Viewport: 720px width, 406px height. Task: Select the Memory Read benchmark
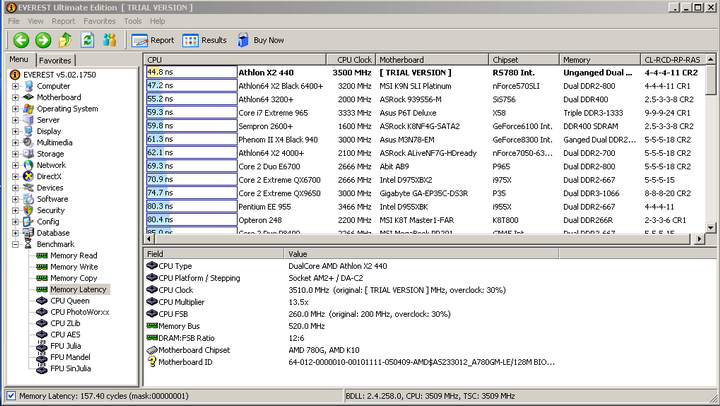pyautogui.click(x=73, y=255)
